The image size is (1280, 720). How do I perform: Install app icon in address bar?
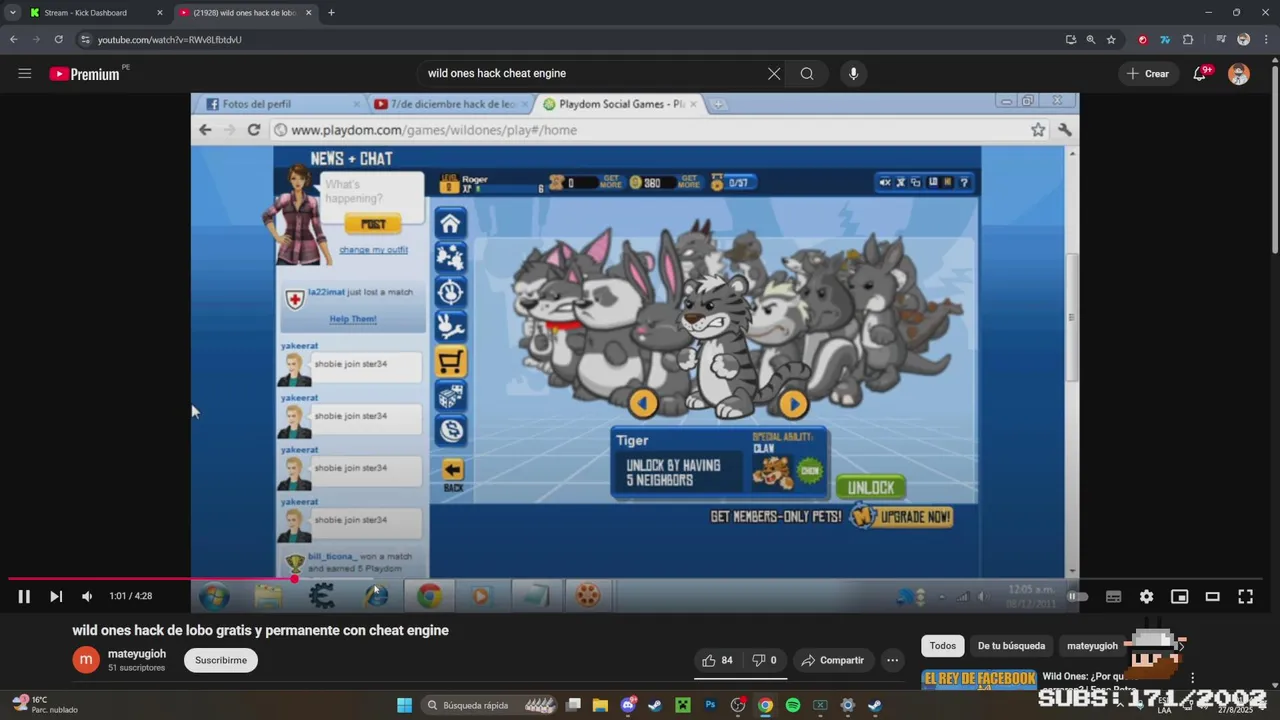[1071, 40]
